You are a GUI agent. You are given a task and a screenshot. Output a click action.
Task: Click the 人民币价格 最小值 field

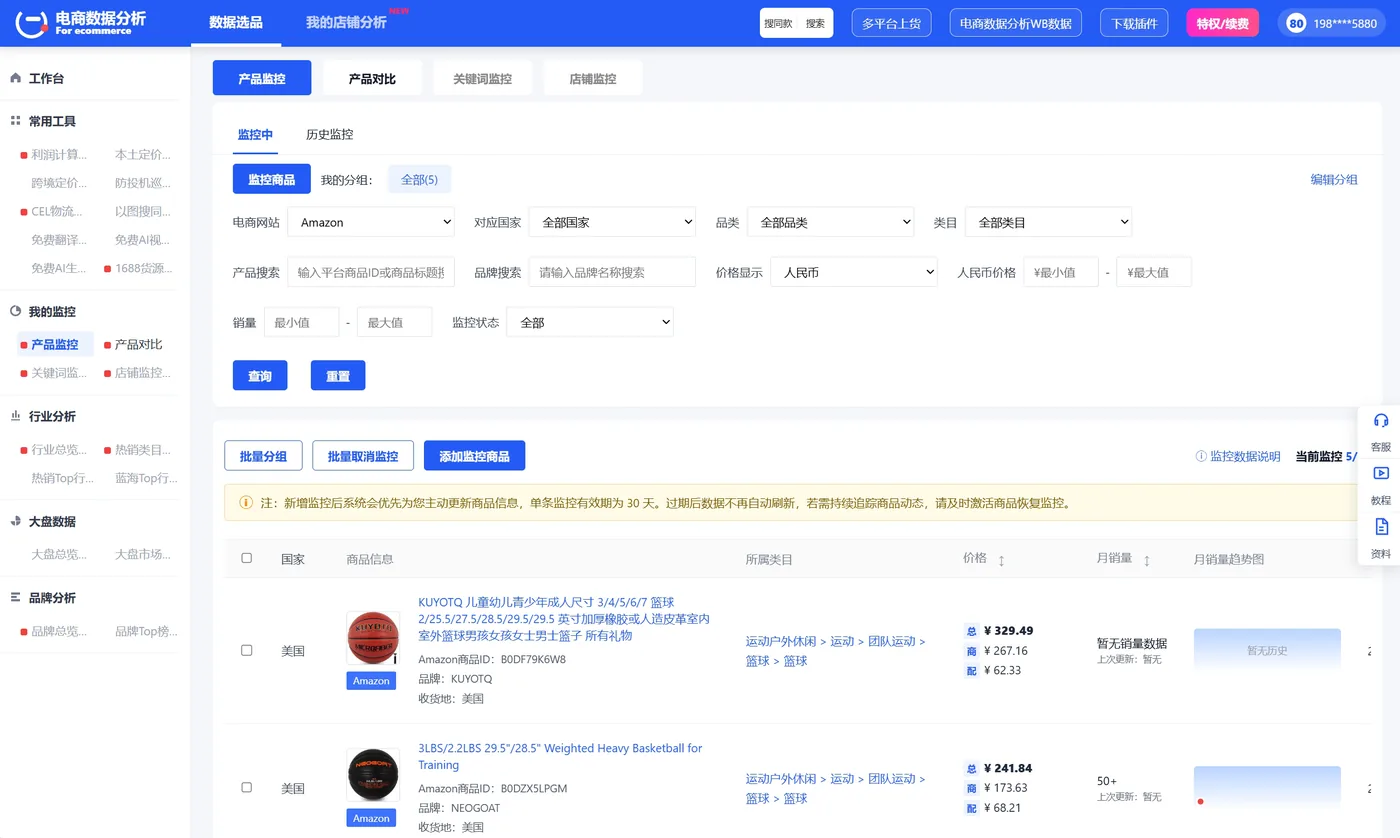point(1061,272)
